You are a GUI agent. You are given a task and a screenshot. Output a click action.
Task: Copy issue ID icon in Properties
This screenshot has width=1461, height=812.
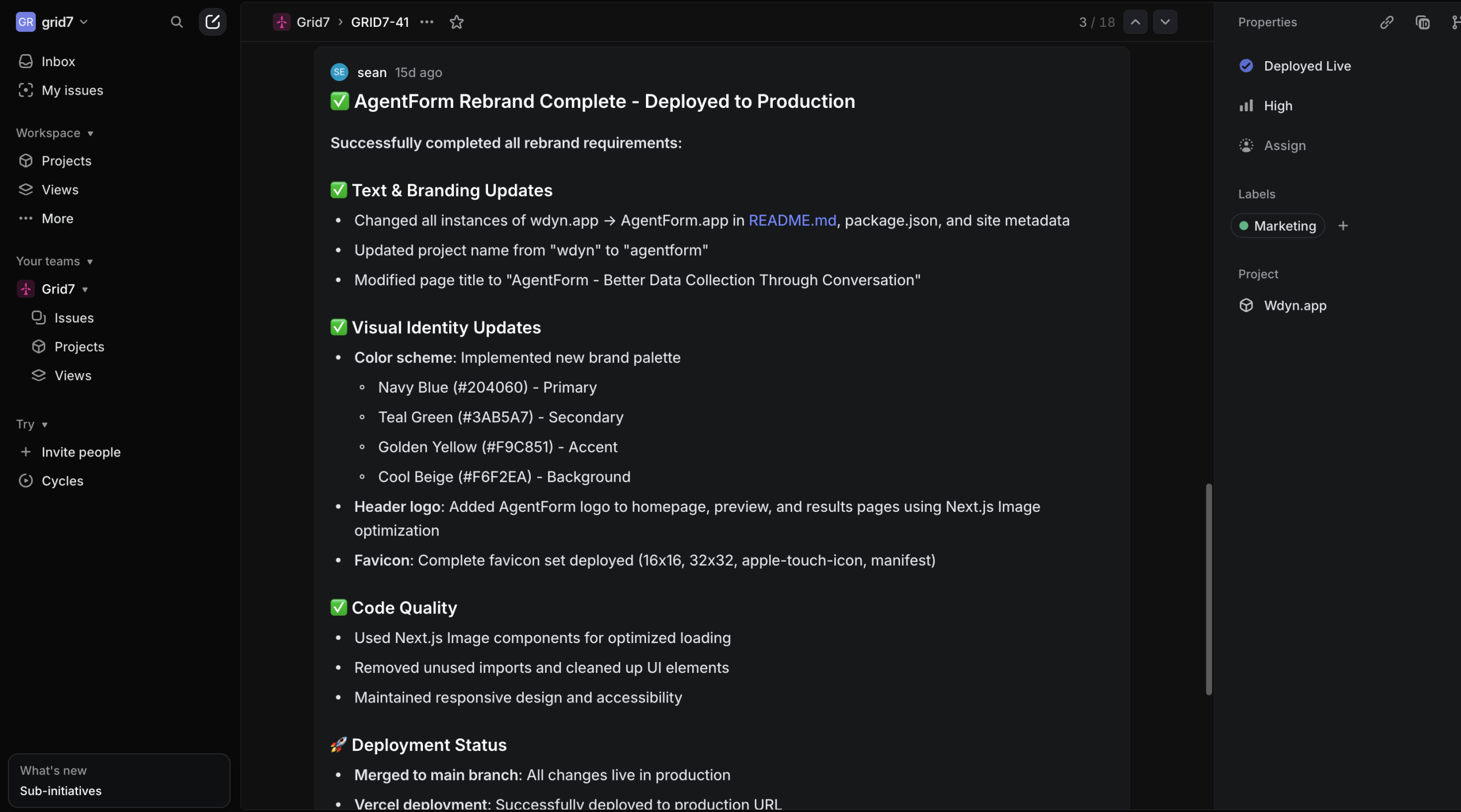coord(1423,22)
